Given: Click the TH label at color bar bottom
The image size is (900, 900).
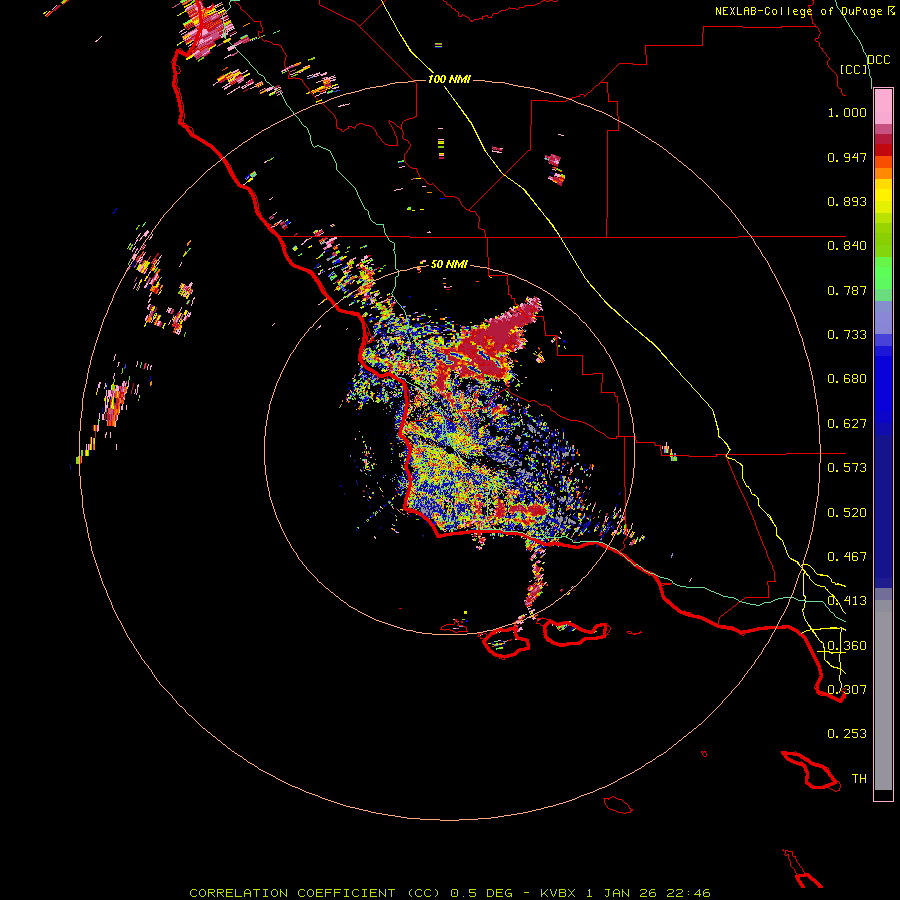Looking at the screenshot, I should (x=859, y=779).
